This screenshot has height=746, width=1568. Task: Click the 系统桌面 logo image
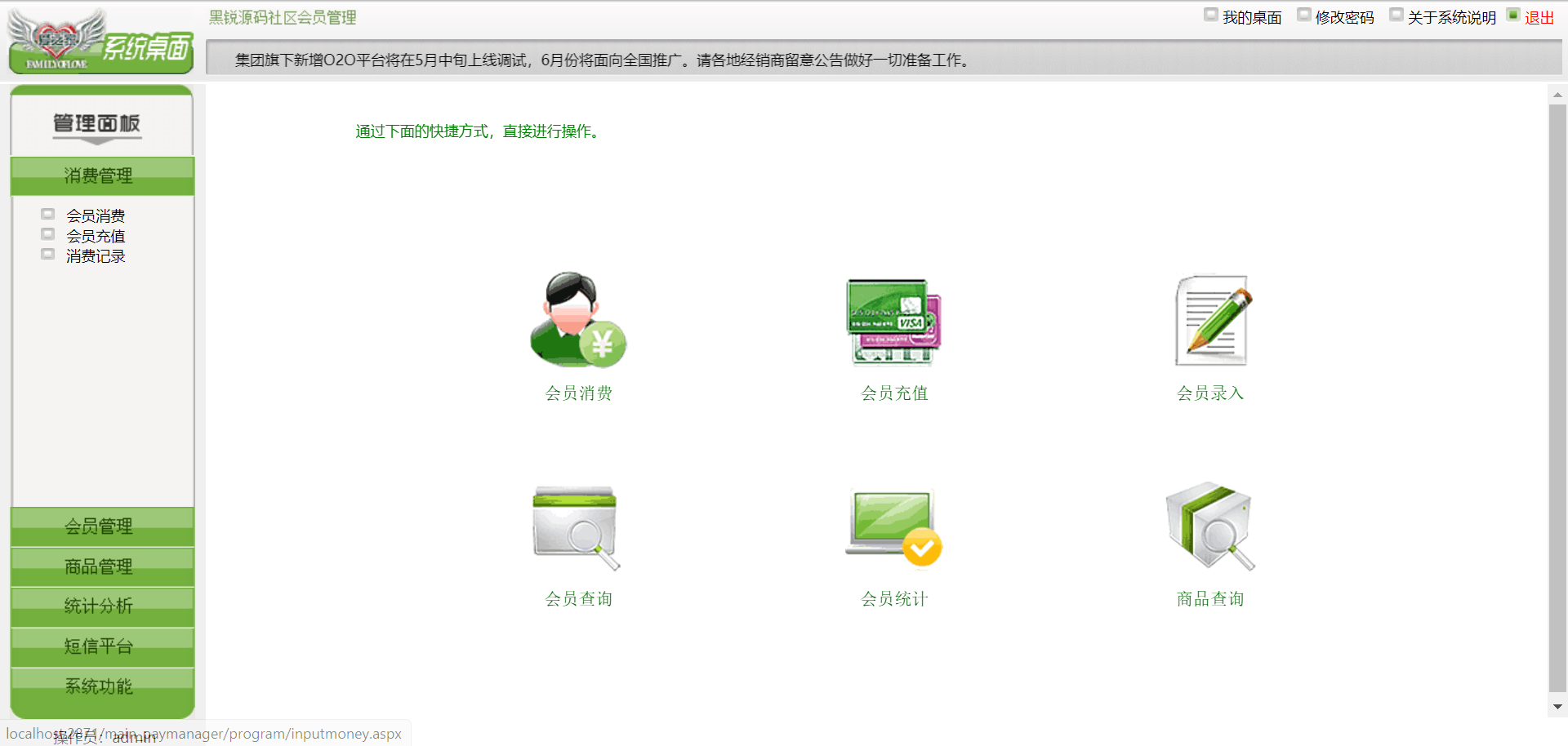coord(101,41)
